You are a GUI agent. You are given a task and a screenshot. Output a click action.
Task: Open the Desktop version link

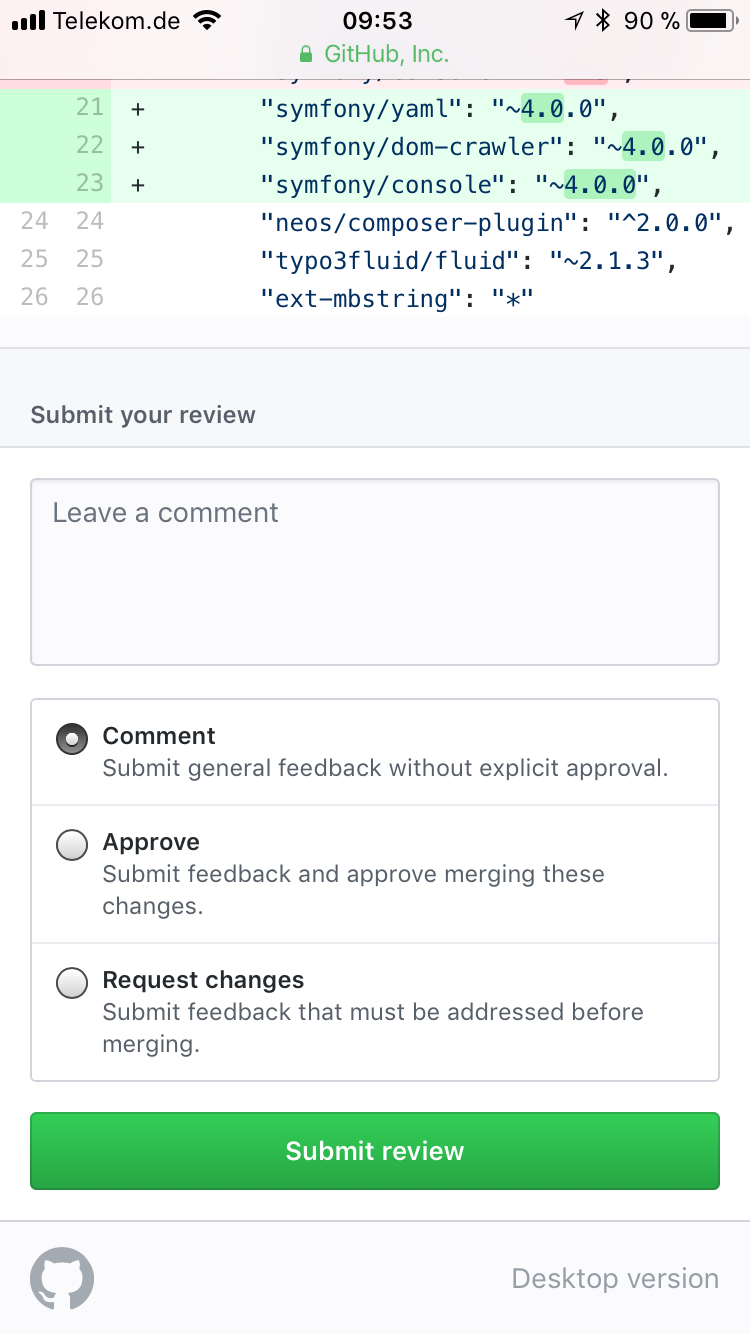click(615, 1278)
